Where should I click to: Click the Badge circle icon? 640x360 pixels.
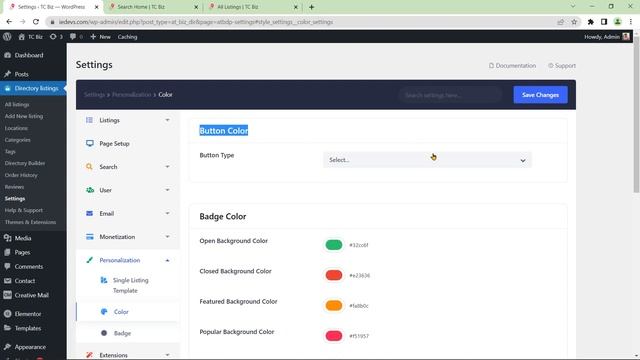point(104,333)
